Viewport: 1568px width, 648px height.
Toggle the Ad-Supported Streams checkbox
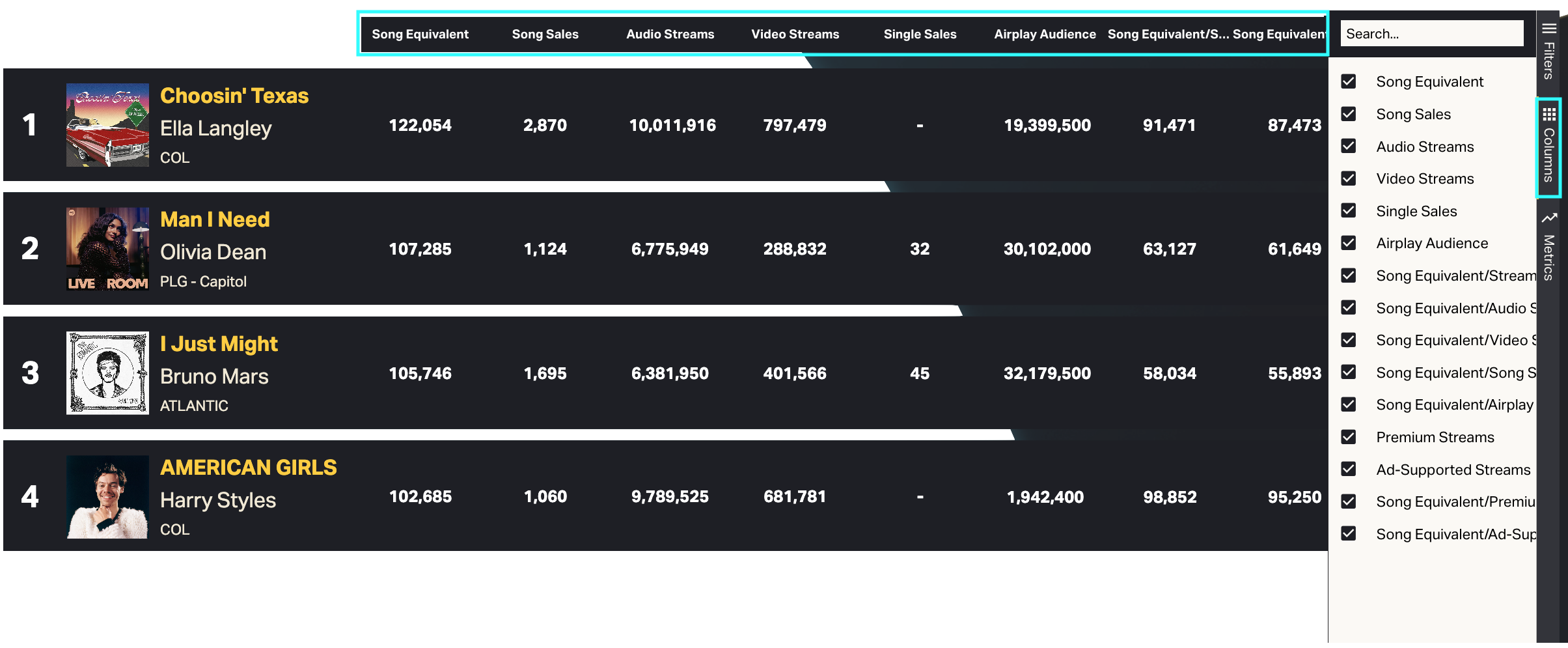[x=1349, y=469]
